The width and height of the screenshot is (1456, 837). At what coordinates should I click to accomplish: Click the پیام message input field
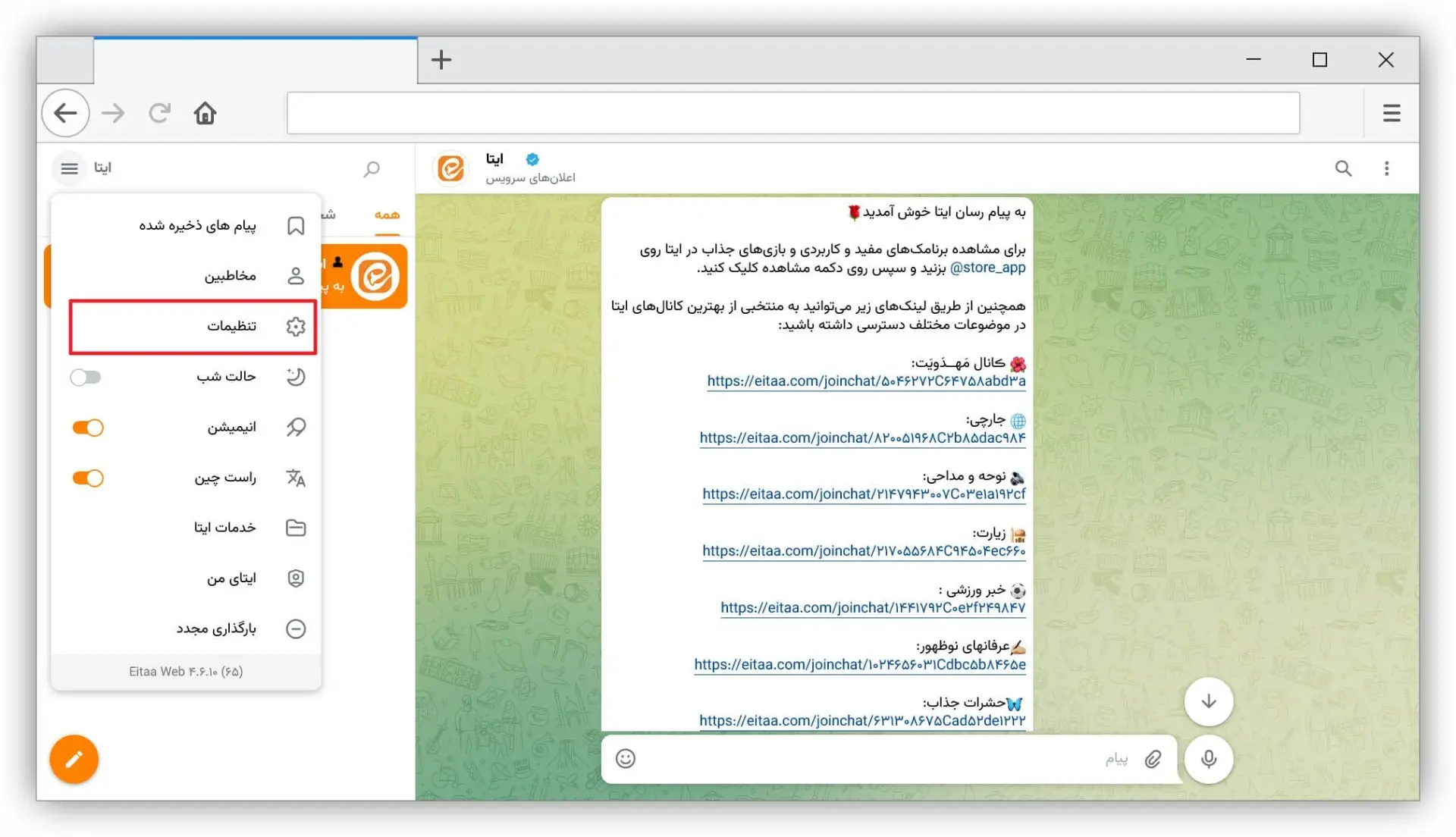(x=887, y=759)
